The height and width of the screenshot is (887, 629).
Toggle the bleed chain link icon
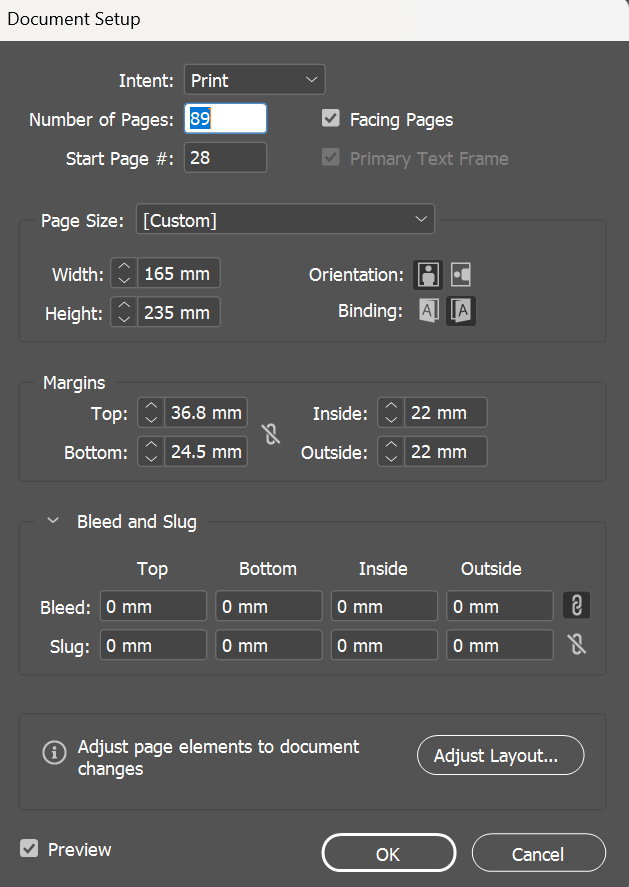click(577, 606)
